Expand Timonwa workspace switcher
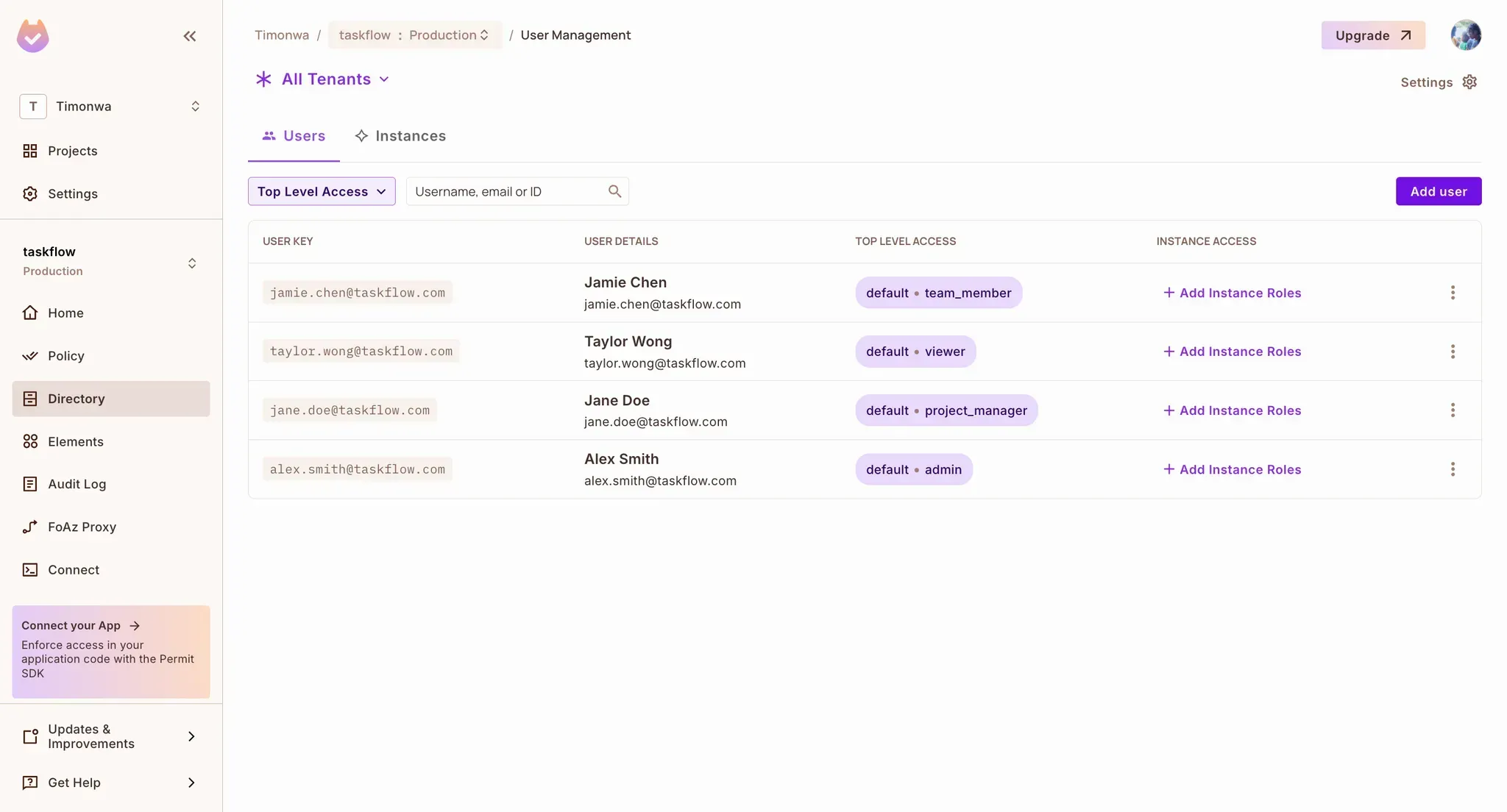Viewport: 1507px width, 812px height. pos(110,107)
